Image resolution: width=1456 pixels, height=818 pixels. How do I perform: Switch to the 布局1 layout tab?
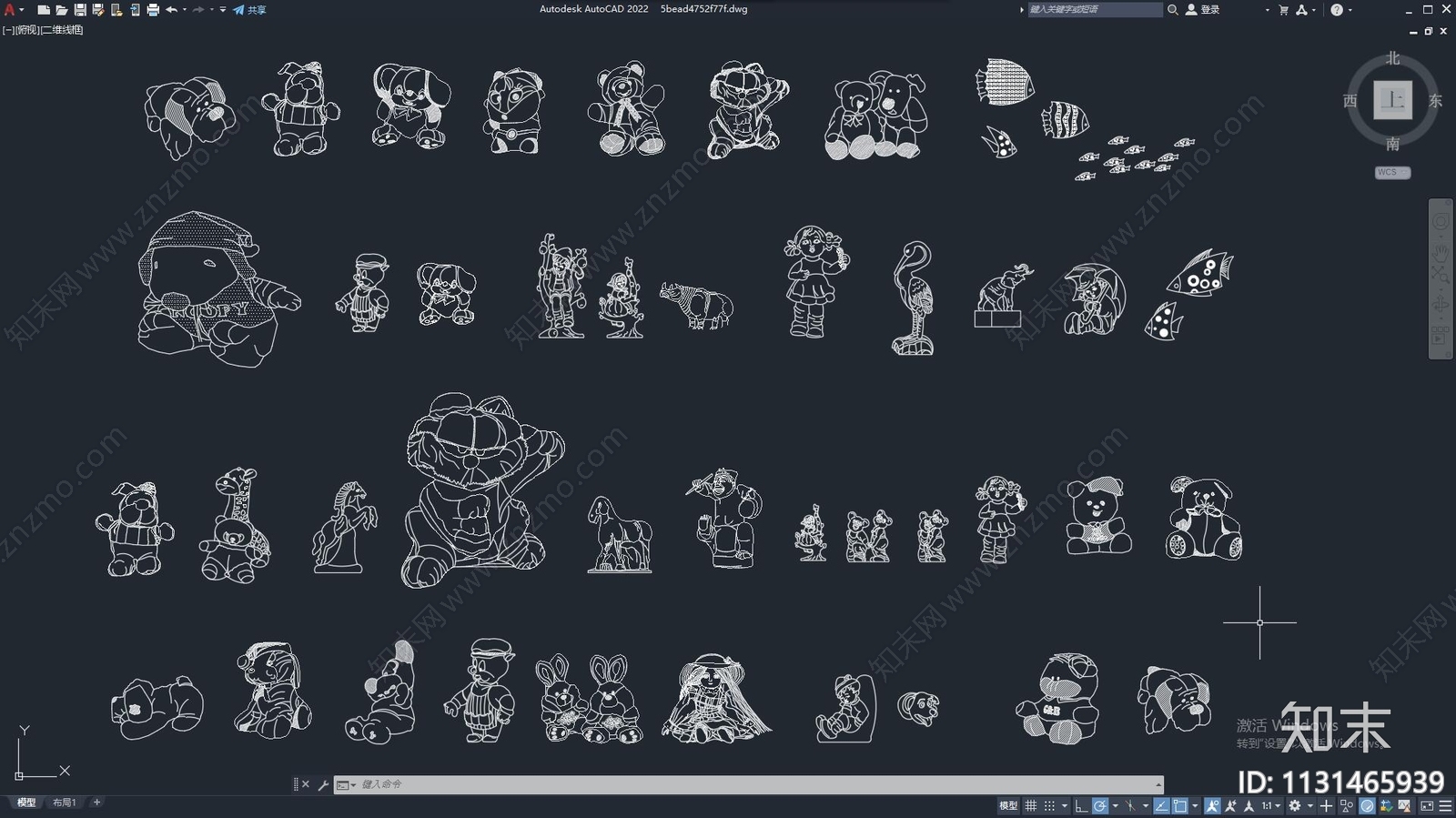(64, 803)
